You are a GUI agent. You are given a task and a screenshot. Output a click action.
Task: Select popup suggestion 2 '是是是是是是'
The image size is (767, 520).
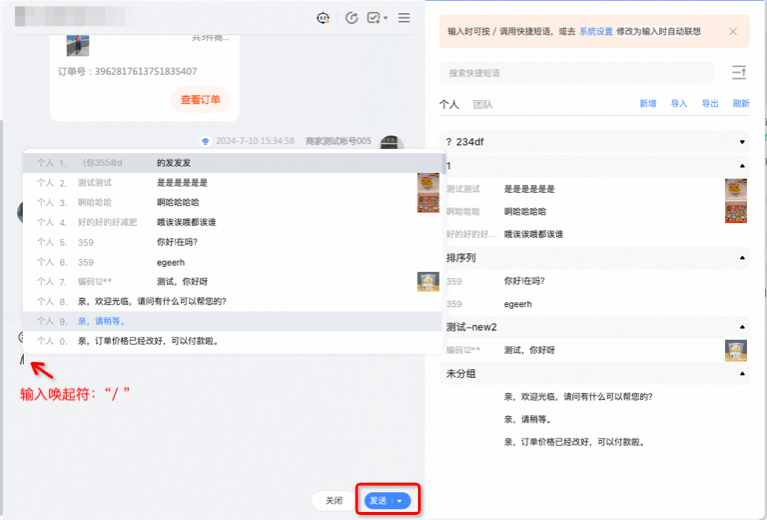tap(232, 182)
